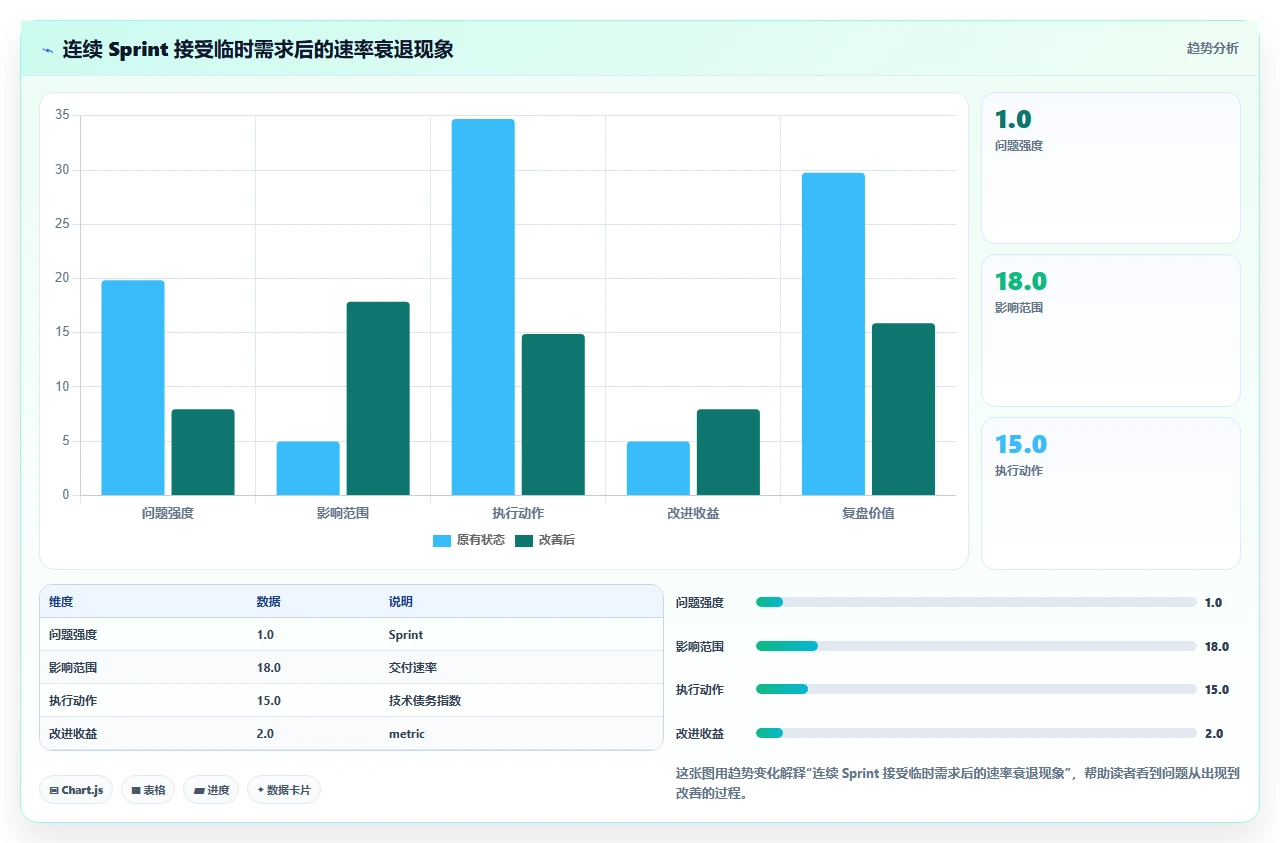Click the dark green 改善后 bar for 影响范围
Viewport: 1280px width, 843px height.
click(x=378, y=398)
